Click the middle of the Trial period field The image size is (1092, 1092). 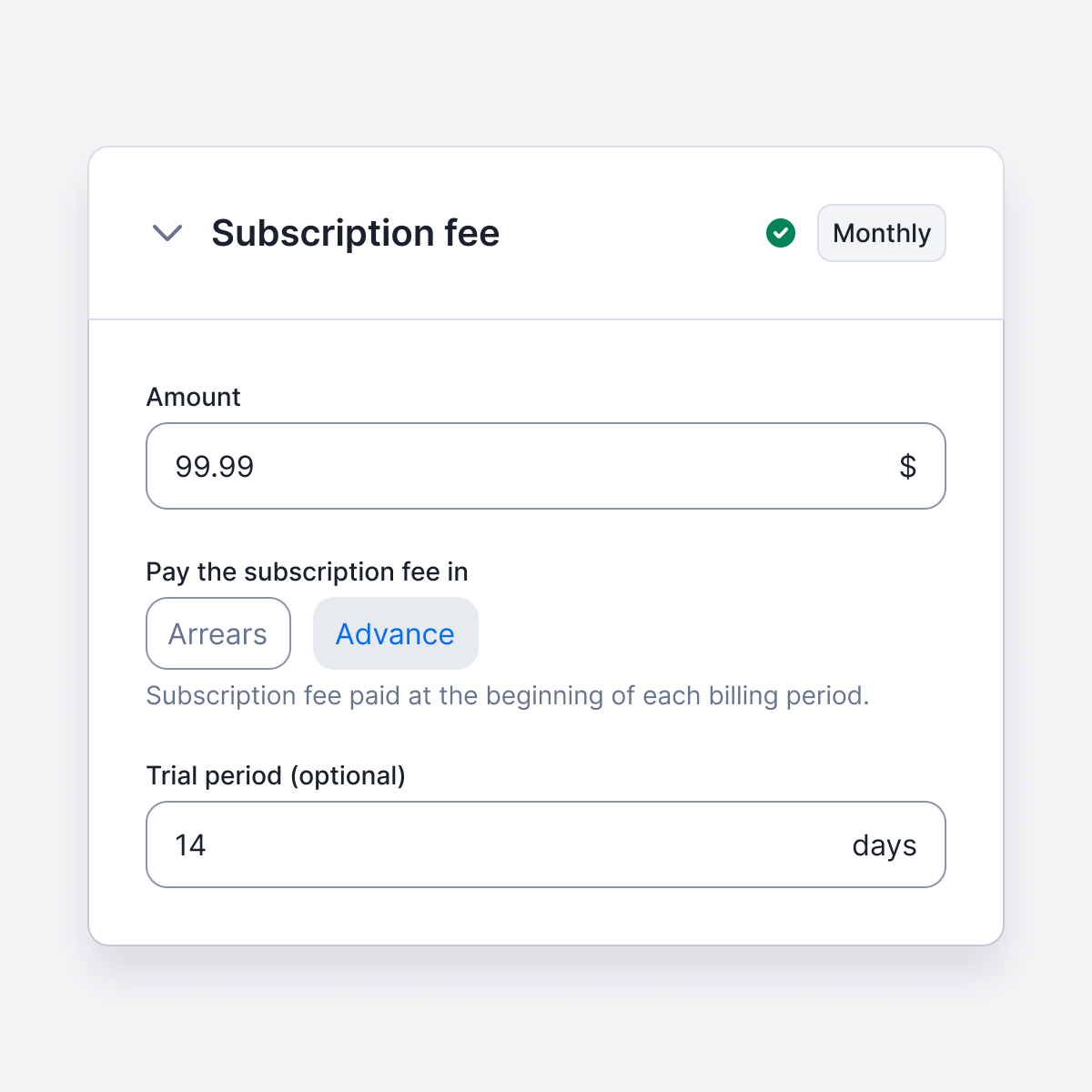(546, 844)
